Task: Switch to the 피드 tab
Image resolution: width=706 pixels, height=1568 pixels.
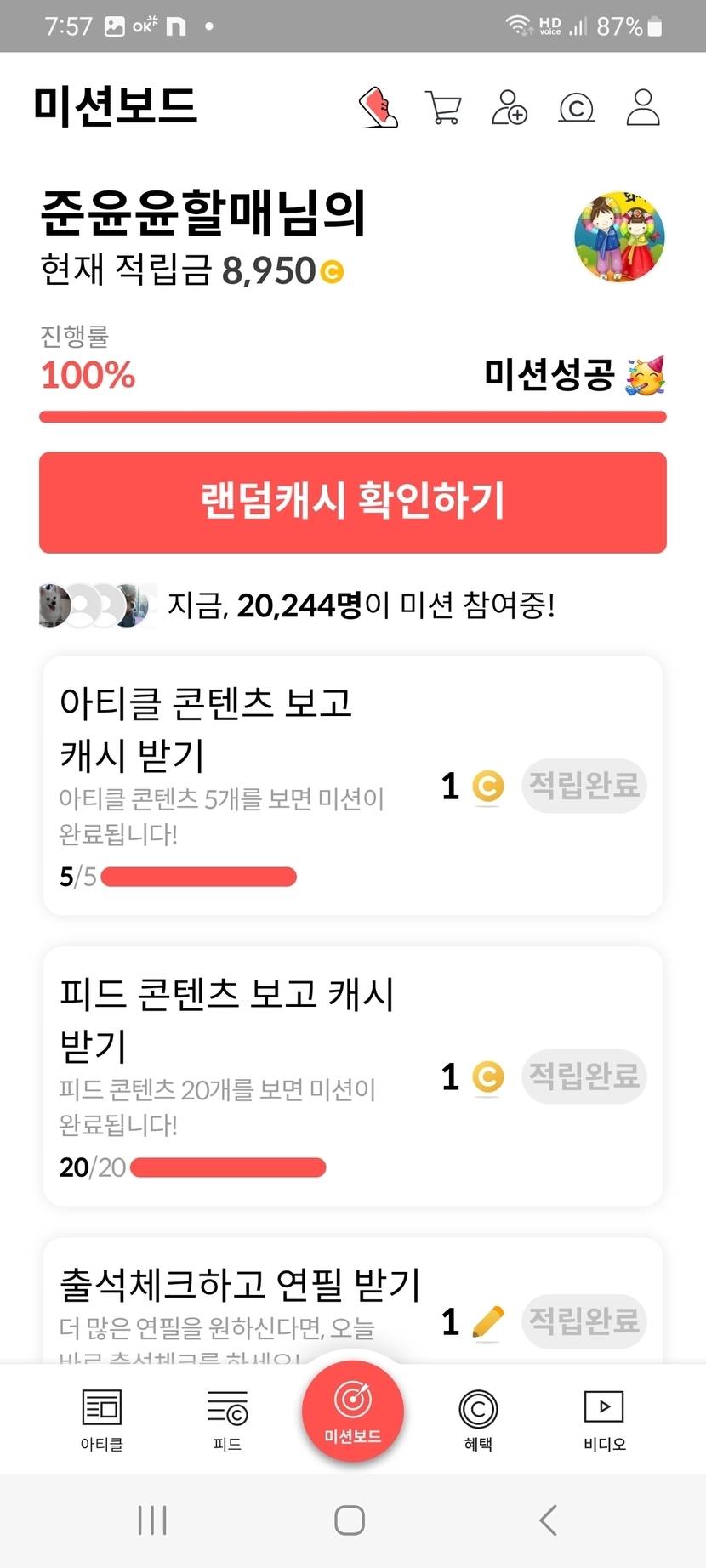Action: coord(227,1418)
